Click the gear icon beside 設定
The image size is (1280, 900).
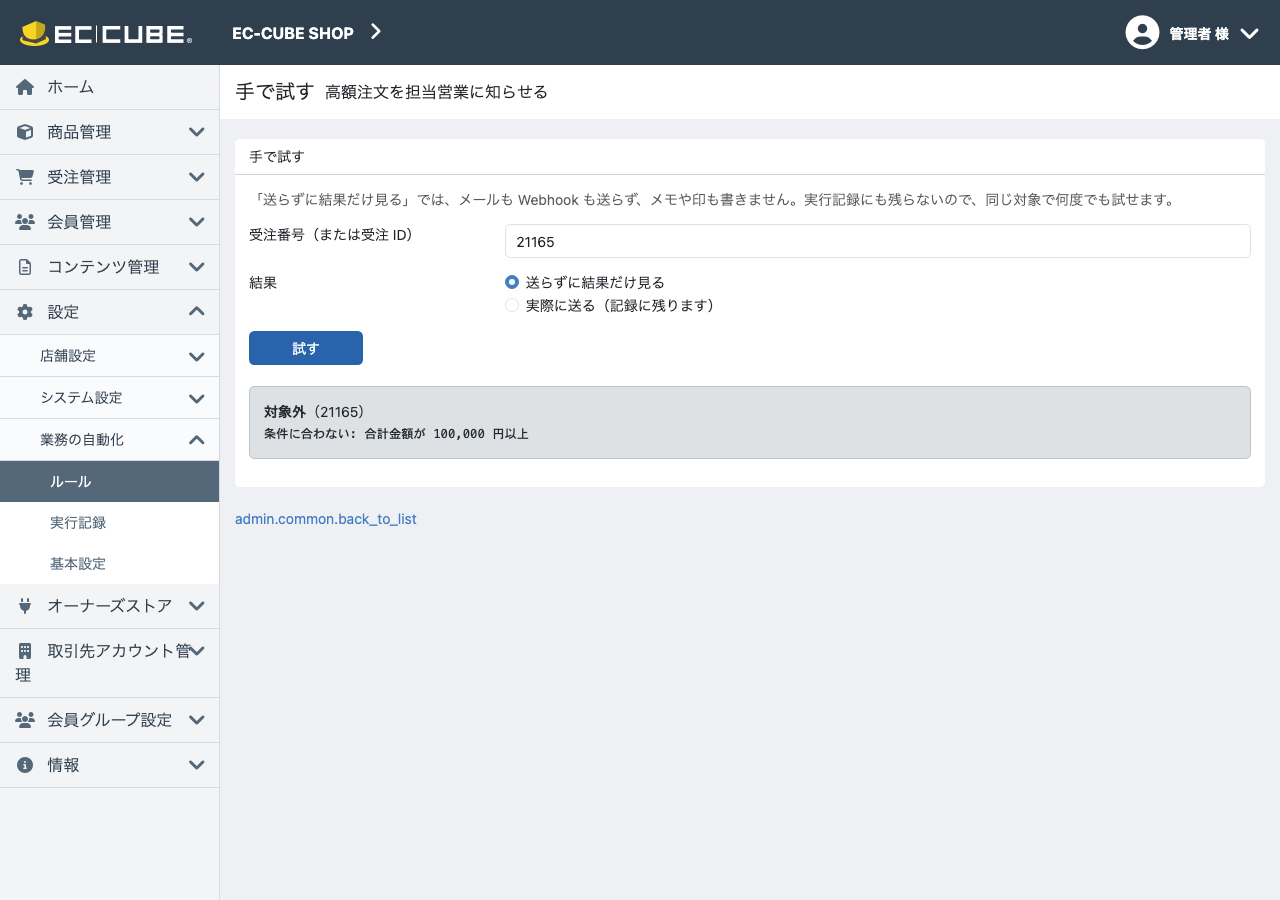click(x=25, y=312)
